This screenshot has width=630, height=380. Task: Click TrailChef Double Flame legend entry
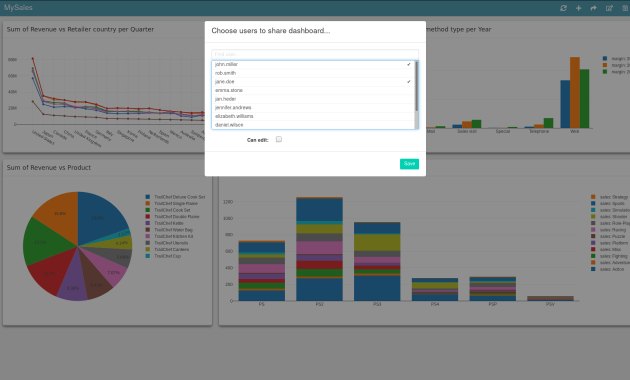[x=172, y=217]
